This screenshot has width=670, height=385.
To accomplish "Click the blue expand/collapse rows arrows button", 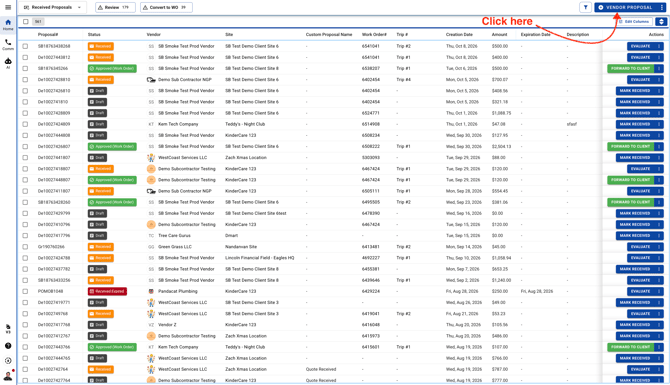I will 661,21.
